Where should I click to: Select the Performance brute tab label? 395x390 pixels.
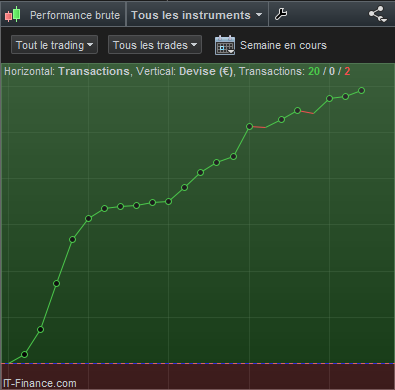(75, 15)
